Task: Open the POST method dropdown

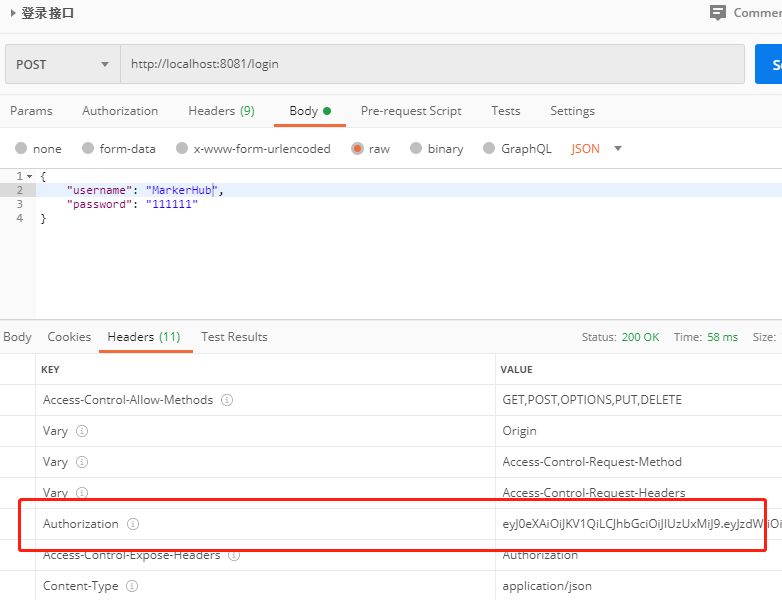Action: coord(63,64)
